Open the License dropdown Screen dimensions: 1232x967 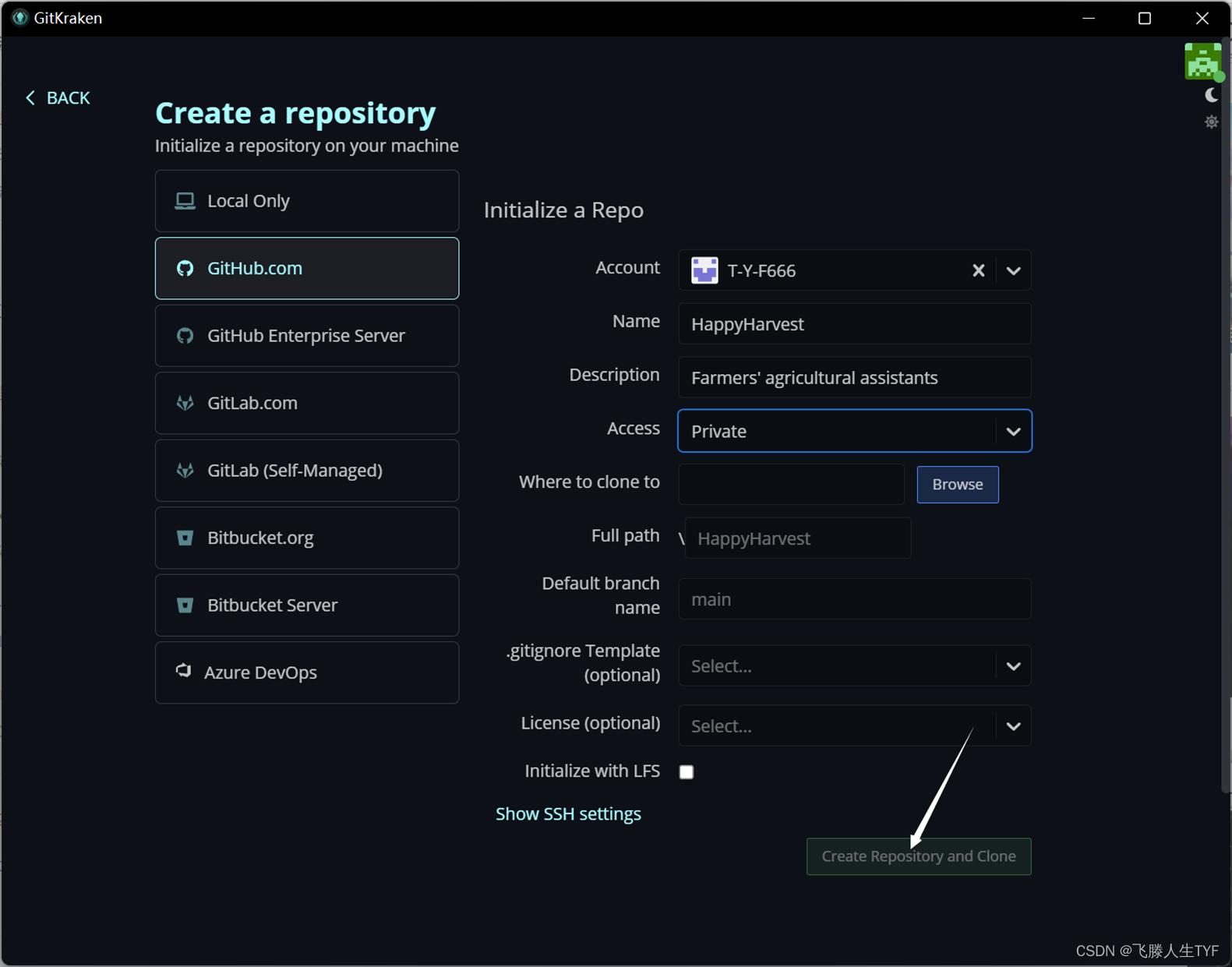[855, 726]
